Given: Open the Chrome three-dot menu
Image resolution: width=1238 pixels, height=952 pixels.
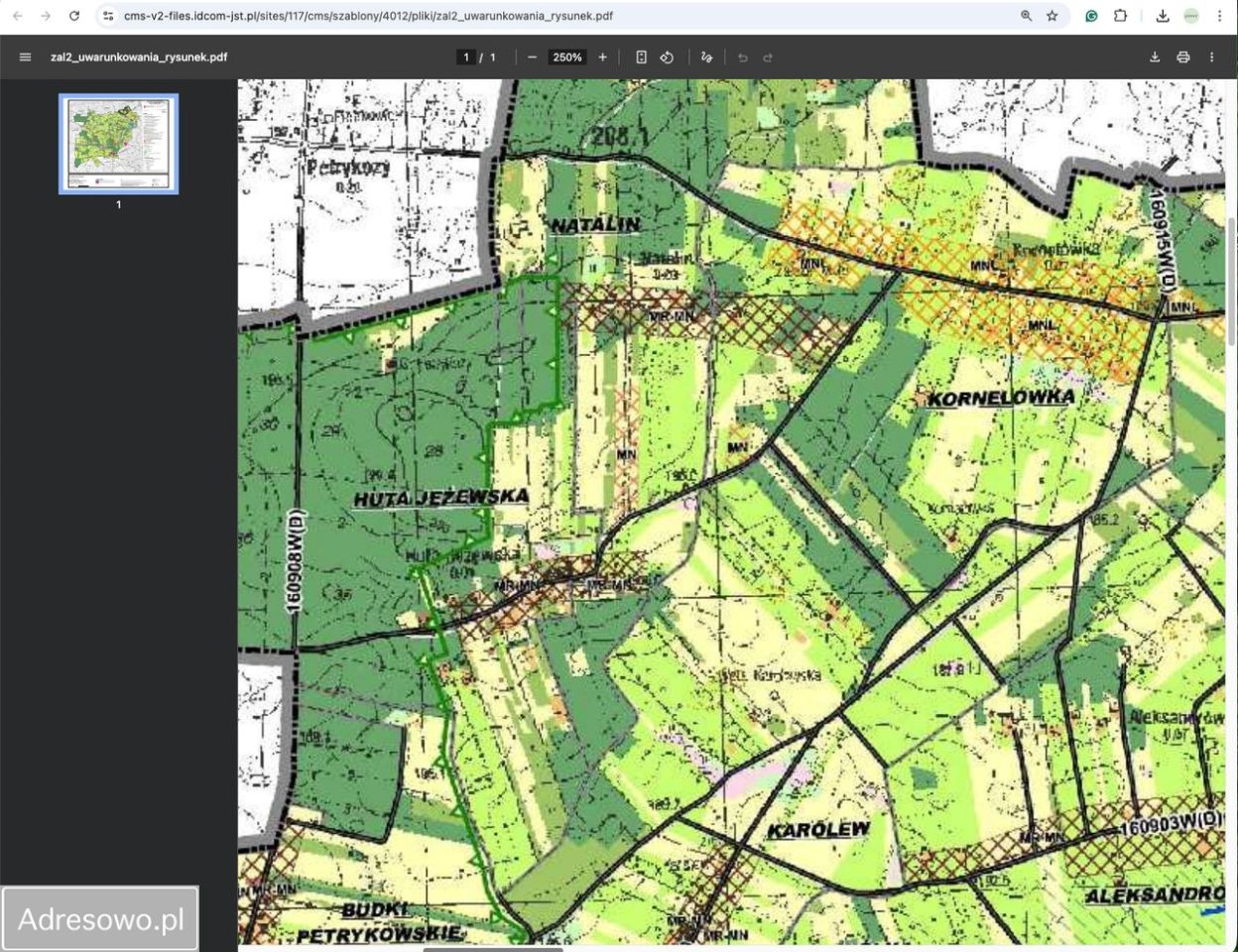Looking at the screenshot, I should coord(1219,16).
